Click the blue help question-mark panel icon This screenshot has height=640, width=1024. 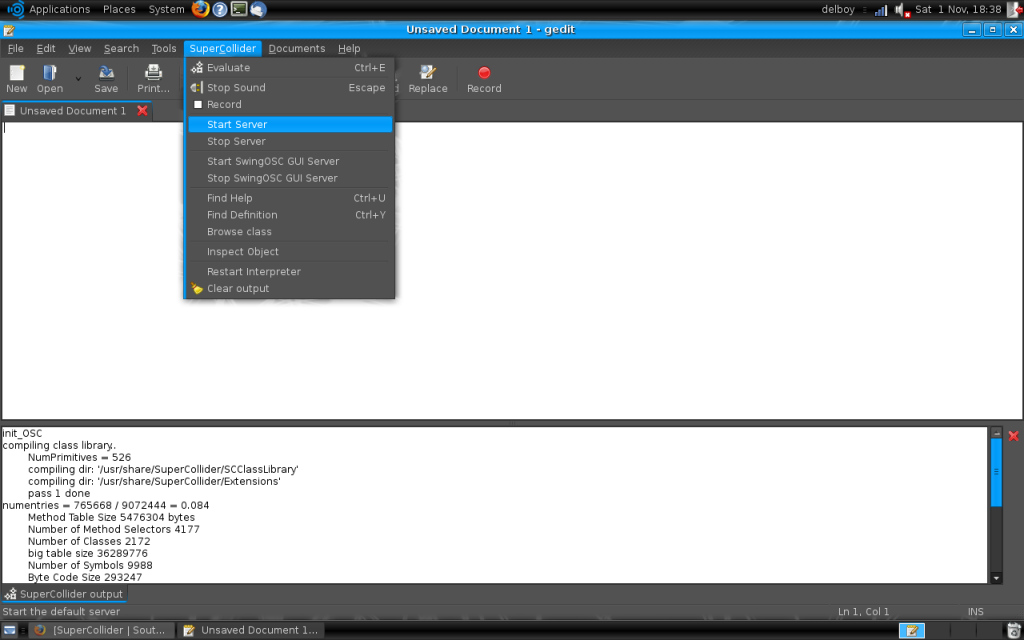point(220,9)
